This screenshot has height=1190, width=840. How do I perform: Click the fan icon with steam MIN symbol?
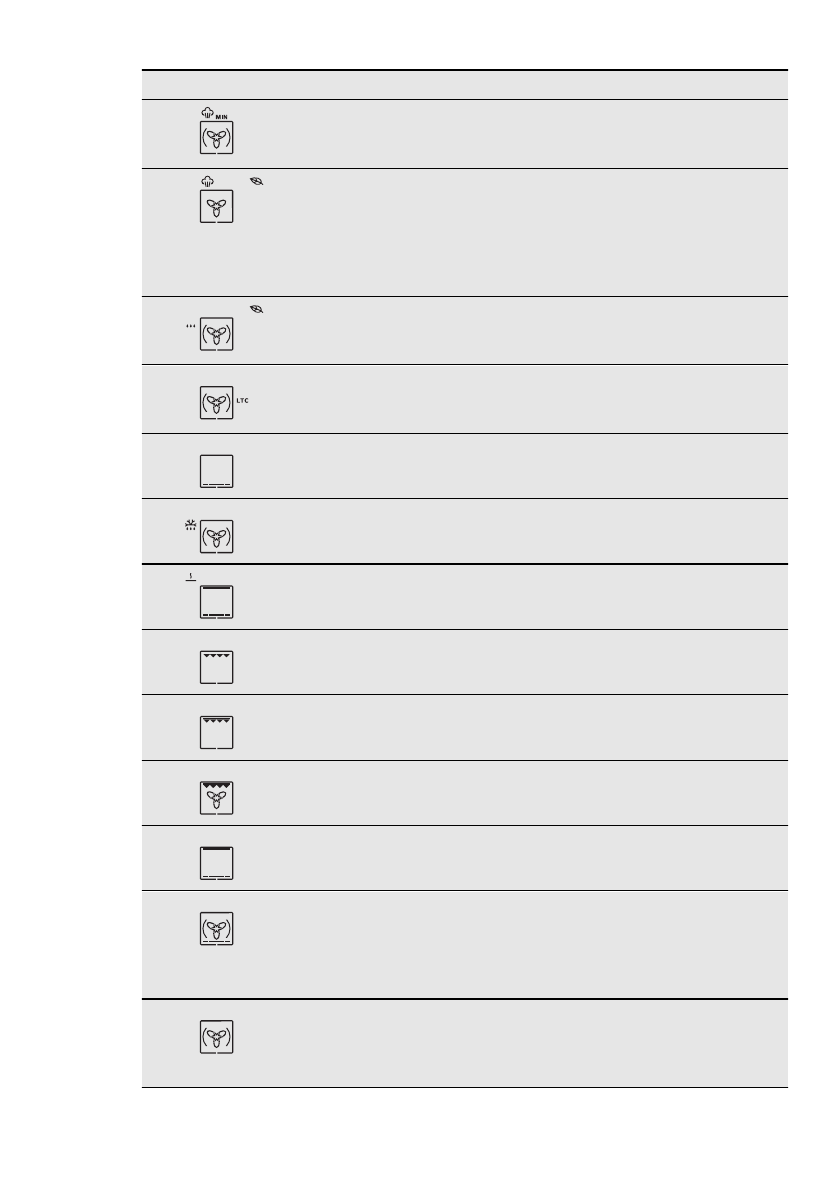(217, 138)
